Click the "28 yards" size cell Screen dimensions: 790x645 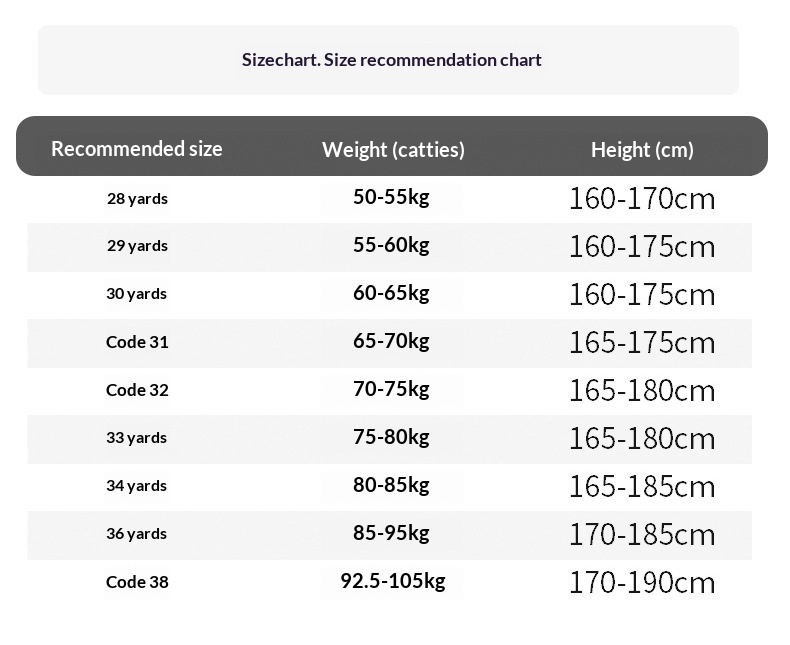coord(137,198)
